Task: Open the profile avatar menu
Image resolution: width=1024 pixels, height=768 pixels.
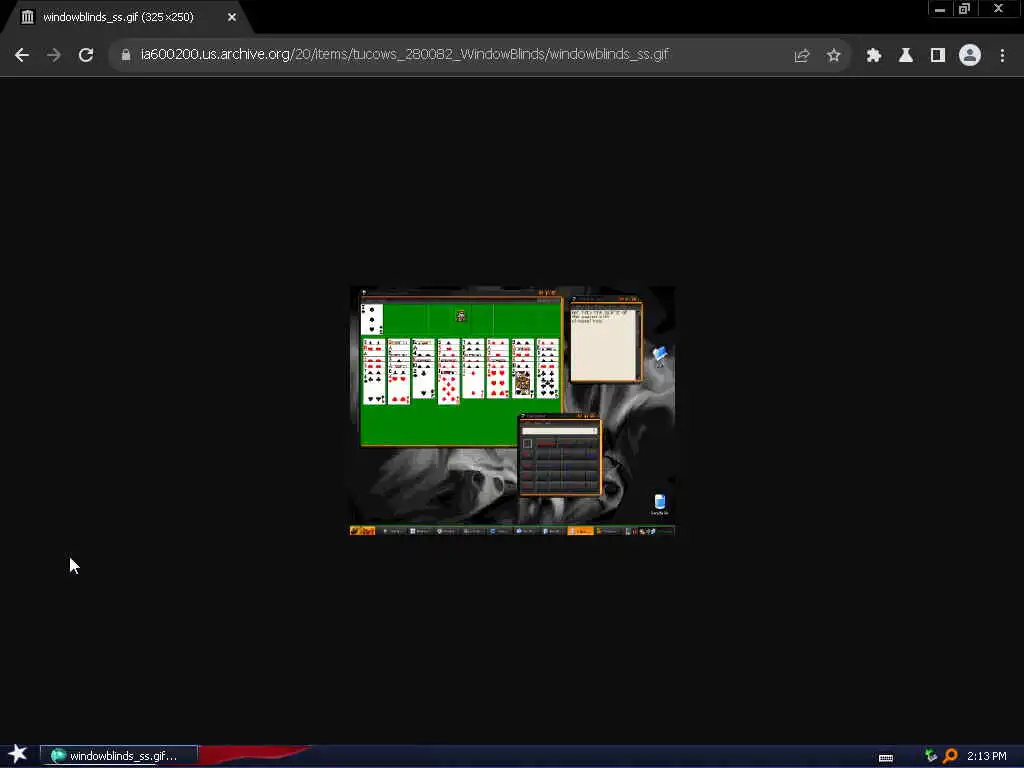Action: (970, 56)
